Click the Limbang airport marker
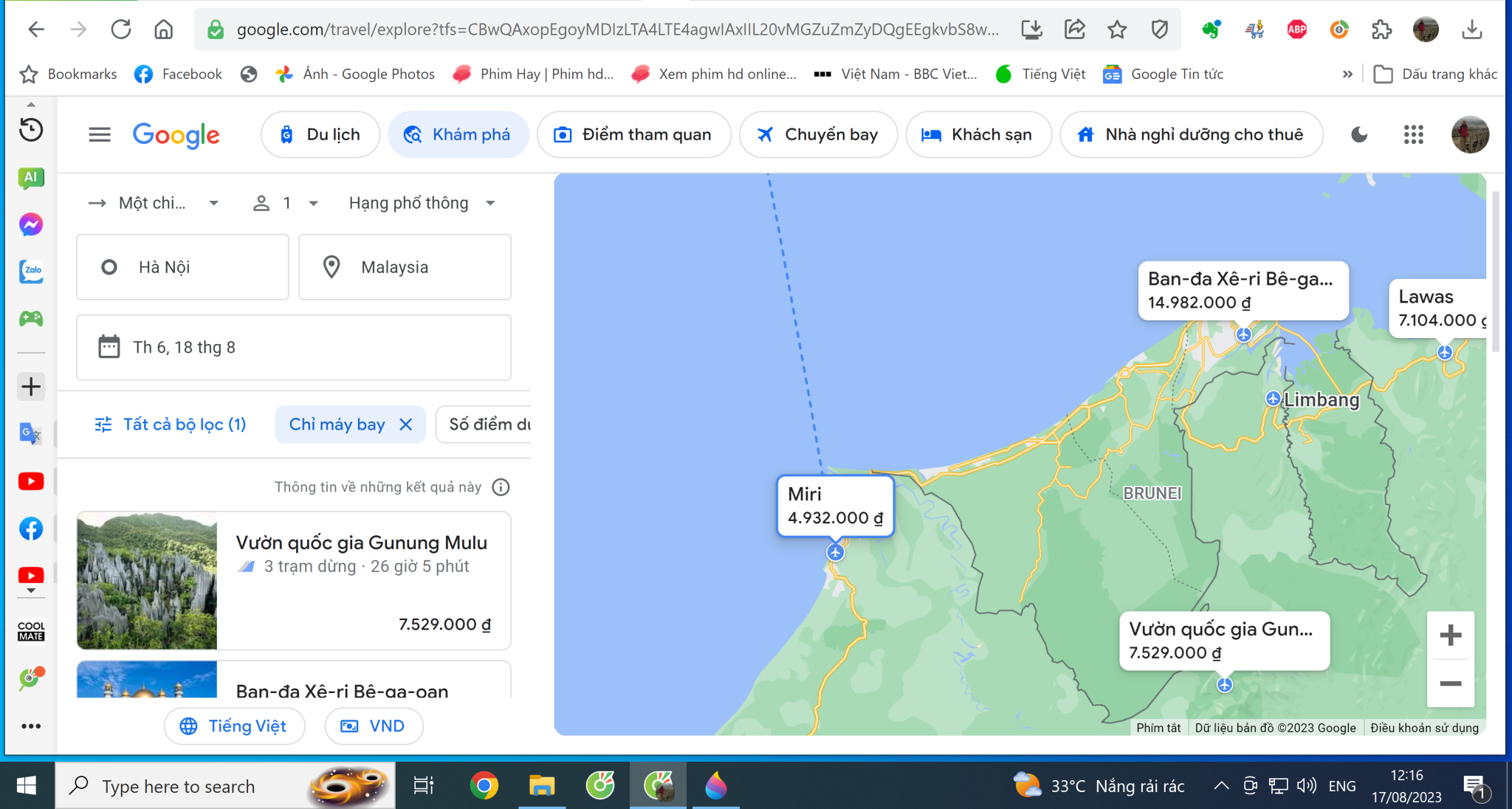Image resolution: width=1512 pixels, height=809 pixels. (x=1273, y=399)
